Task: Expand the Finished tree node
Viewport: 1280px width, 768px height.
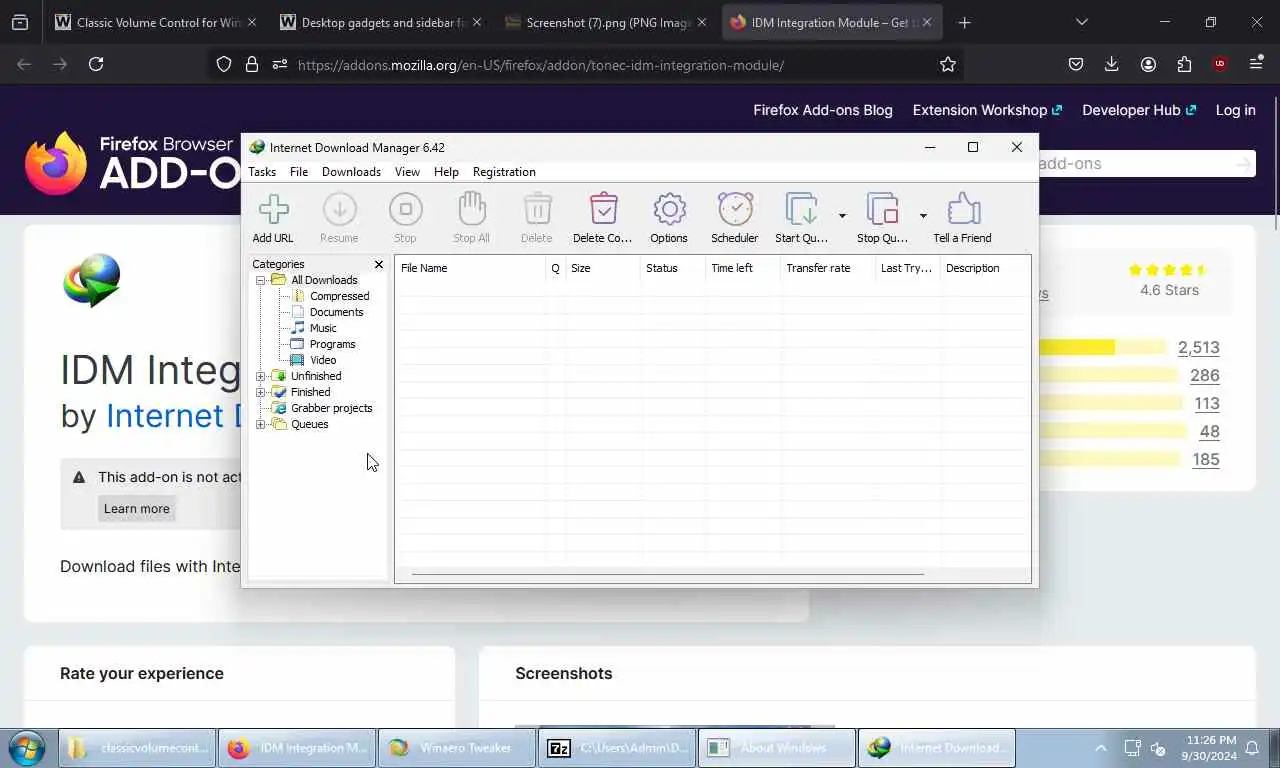Action: coord(261,392)
